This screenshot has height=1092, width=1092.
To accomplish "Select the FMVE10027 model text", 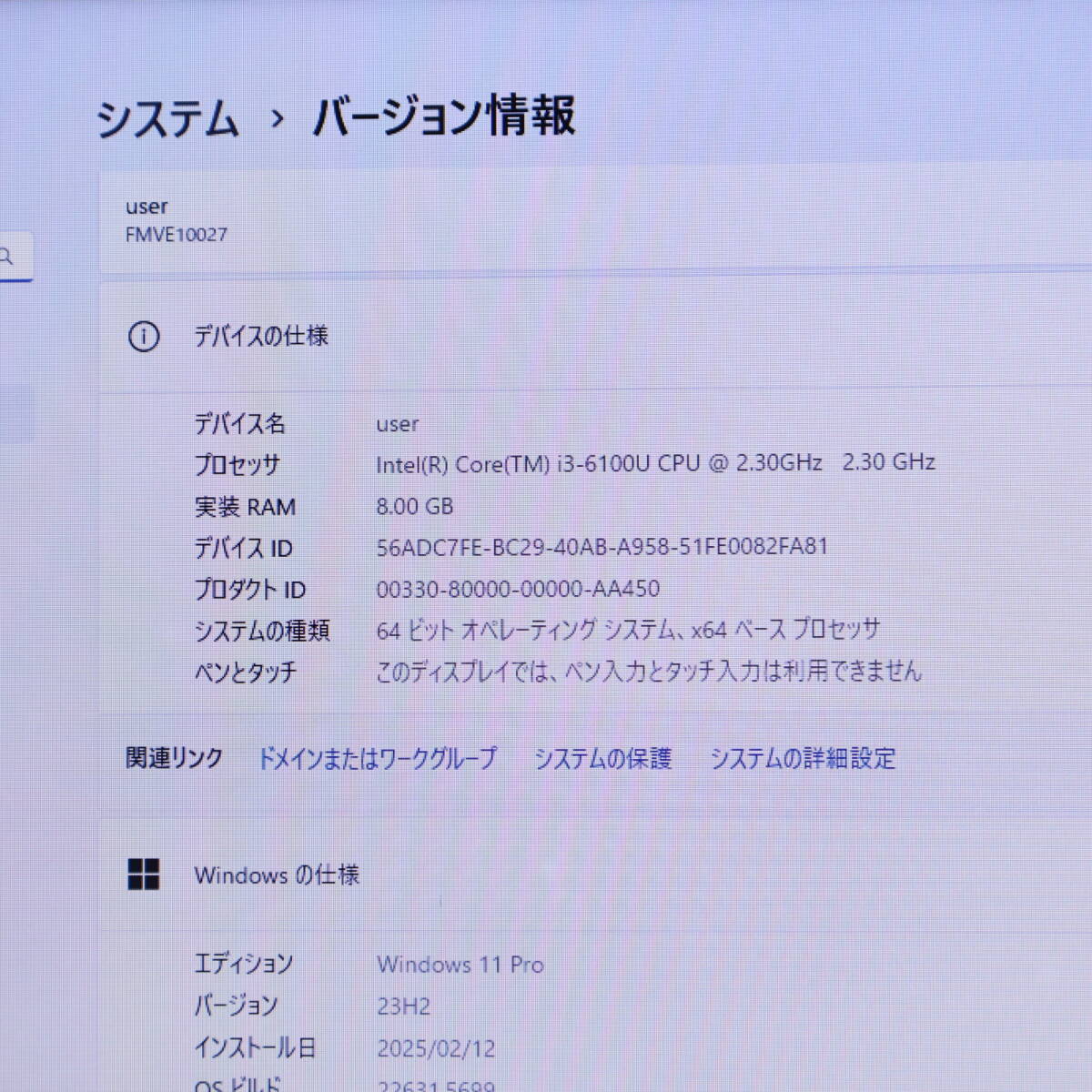I will point(177,235).
